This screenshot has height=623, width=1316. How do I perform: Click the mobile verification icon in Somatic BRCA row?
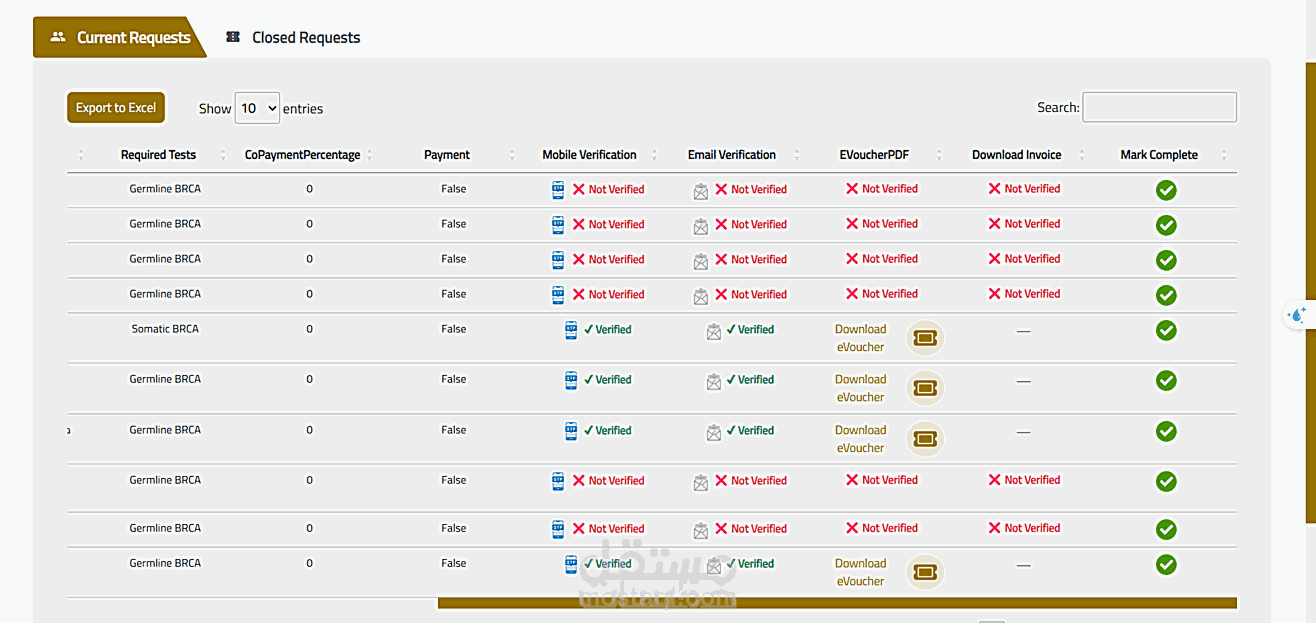(571, 330)
